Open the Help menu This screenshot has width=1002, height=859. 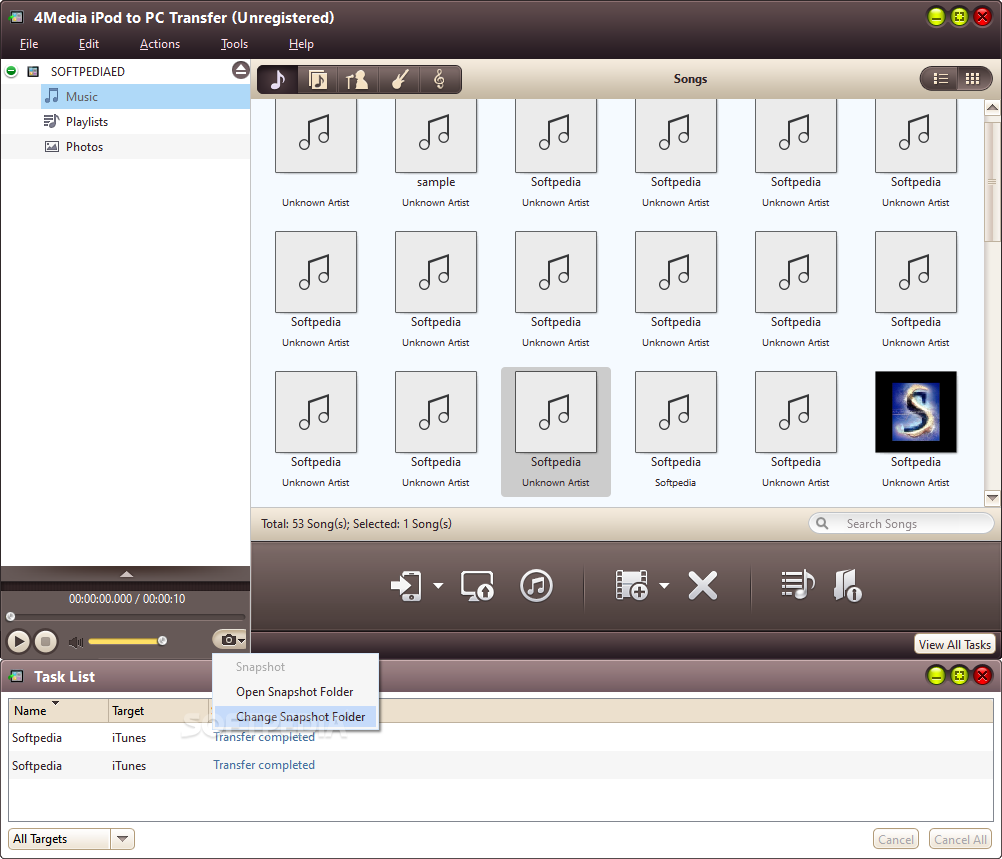pyautogui.click(x=301, y=44)
